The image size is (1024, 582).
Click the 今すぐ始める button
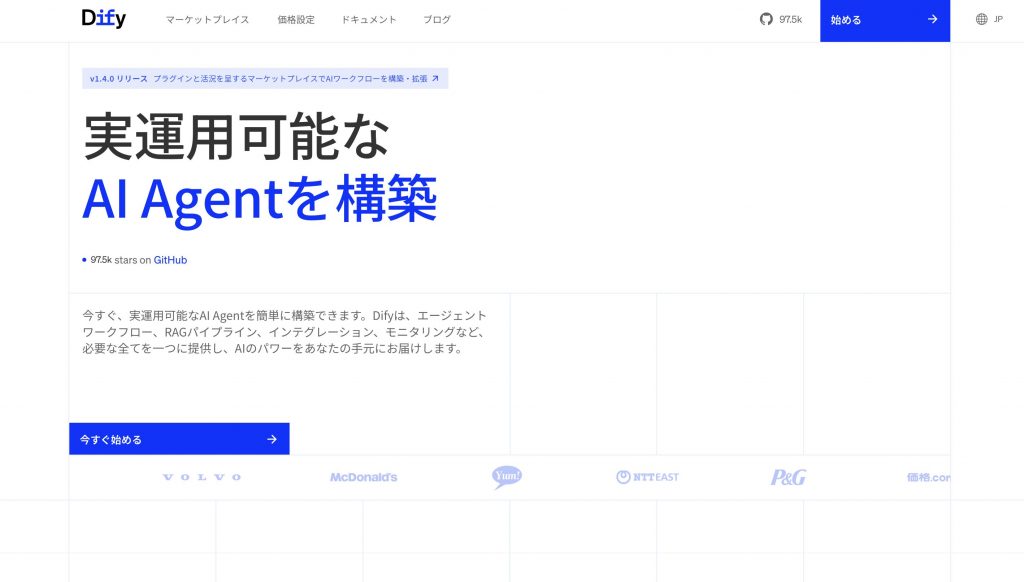pyautogui.click(x=179, y=439)
